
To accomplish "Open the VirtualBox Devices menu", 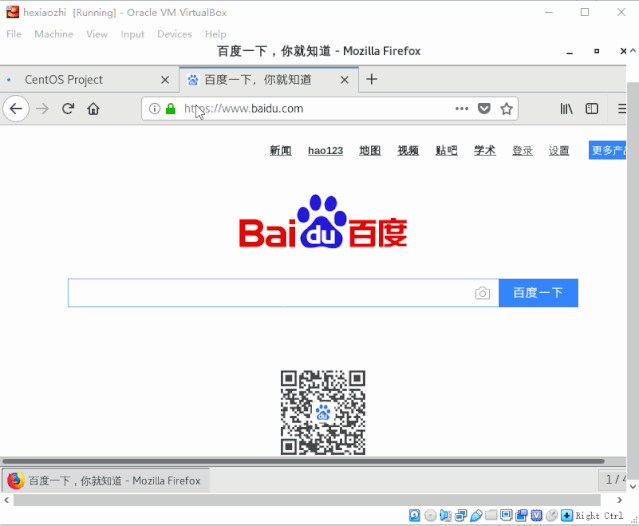I will [x=174, y=34].
